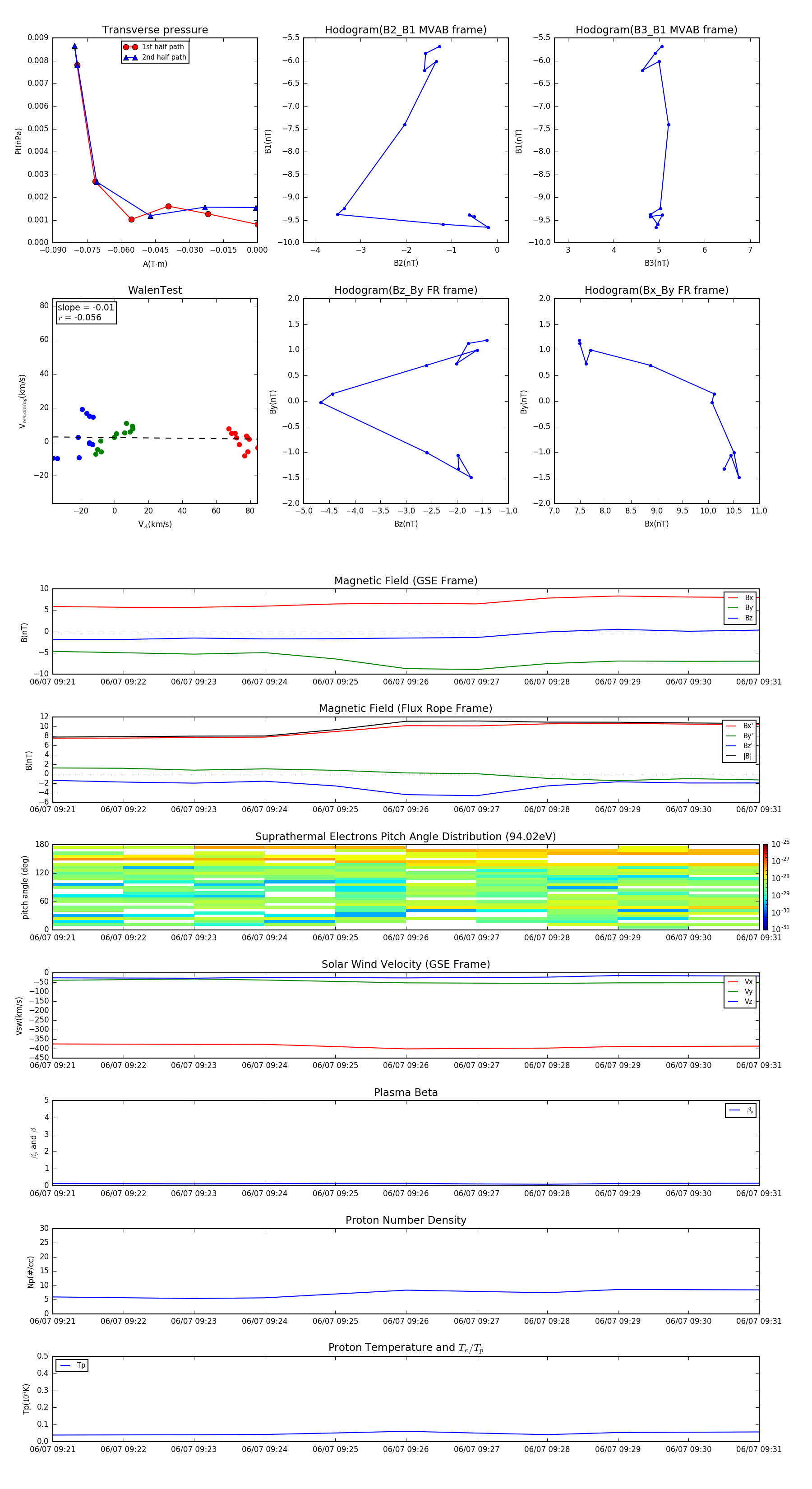Click the red Vx line in velocity plot
This screenshot has height=1489, width=812.
(x=406, y=1047)
